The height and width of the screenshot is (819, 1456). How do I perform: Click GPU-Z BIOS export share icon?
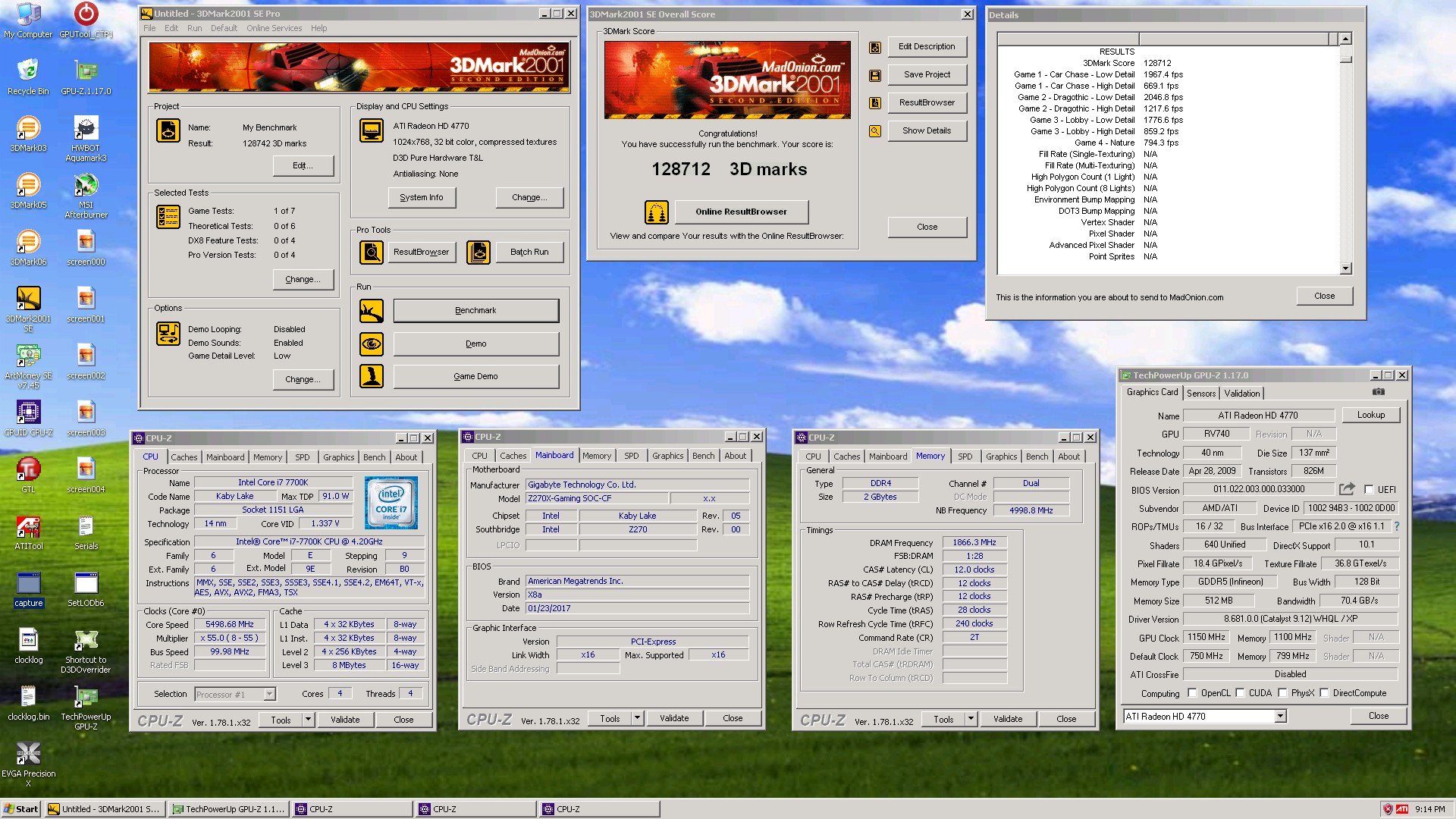coord(1347,489)
